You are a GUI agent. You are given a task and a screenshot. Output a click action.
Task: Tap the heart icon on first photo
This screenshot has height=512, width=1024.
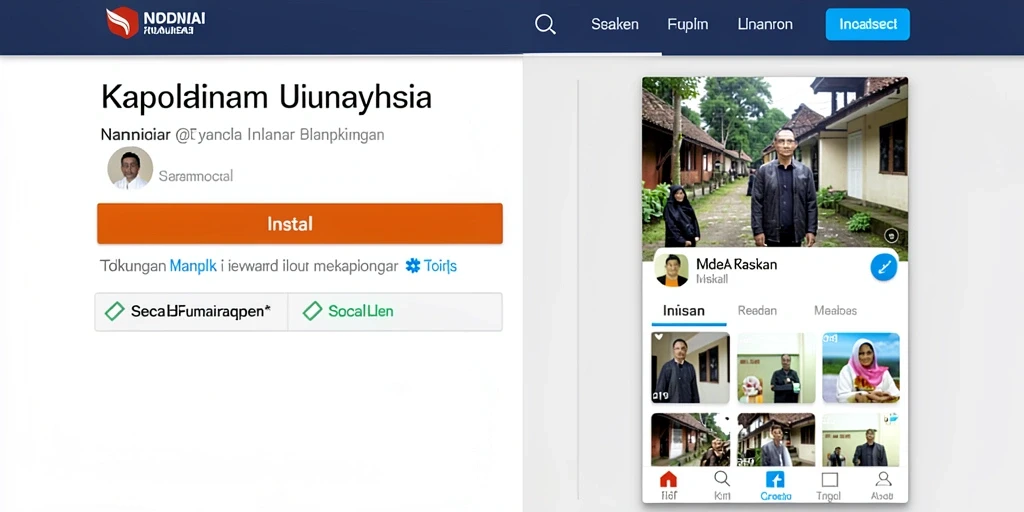coord(658,338)
